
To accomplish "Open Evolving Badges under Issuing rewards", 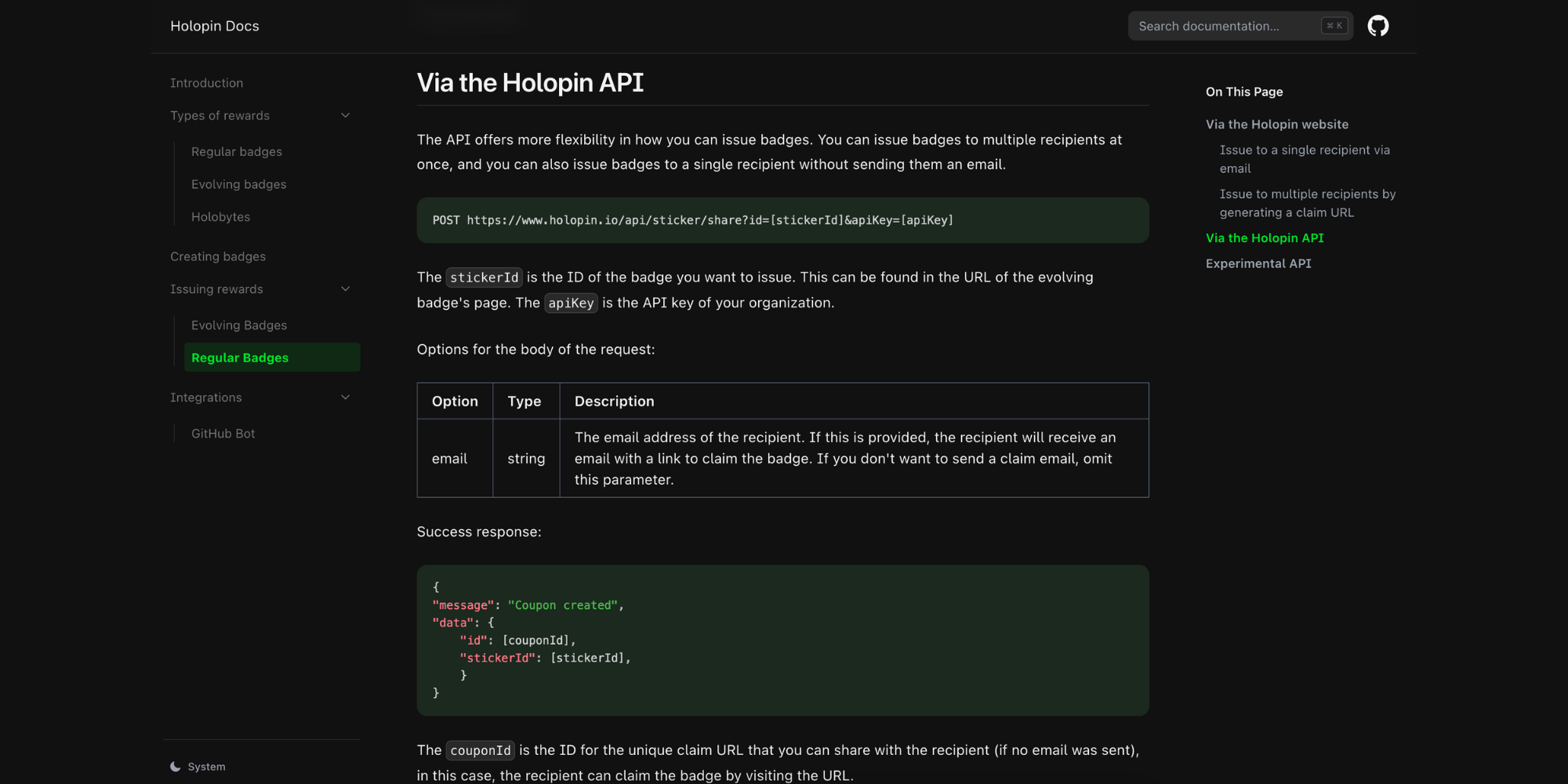I will (x=239, y=325).
